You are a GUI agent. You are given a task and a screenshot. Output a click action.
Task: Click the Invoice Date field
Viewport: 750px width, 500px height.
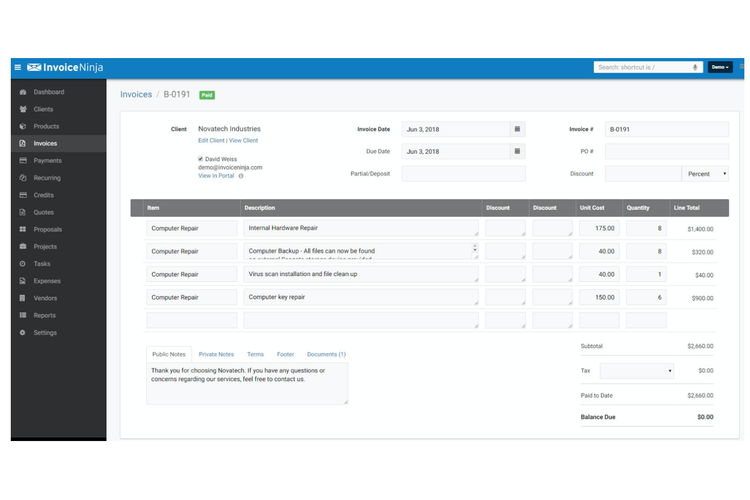tap(456, 129)
